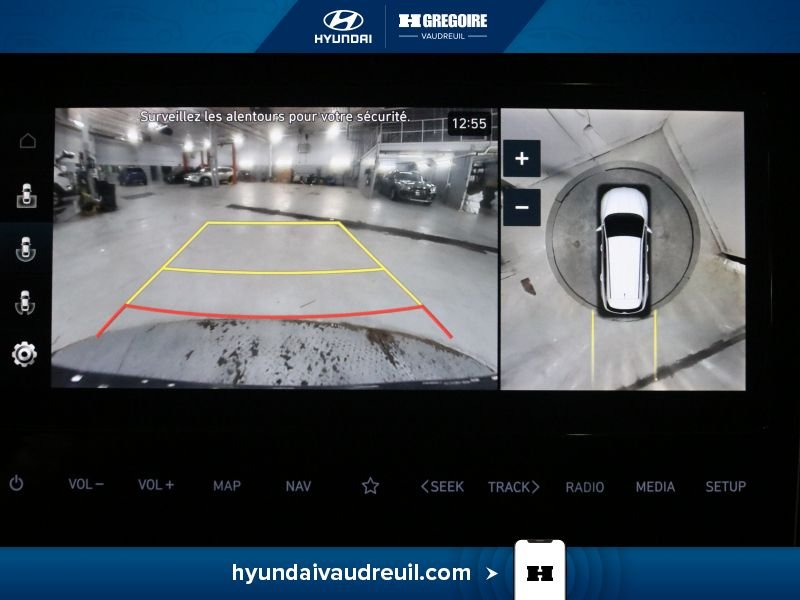Click the hyundaivaudreuil.com link
Image resolution: width=800 pixels, height=600 pixels.
(351, 573)
